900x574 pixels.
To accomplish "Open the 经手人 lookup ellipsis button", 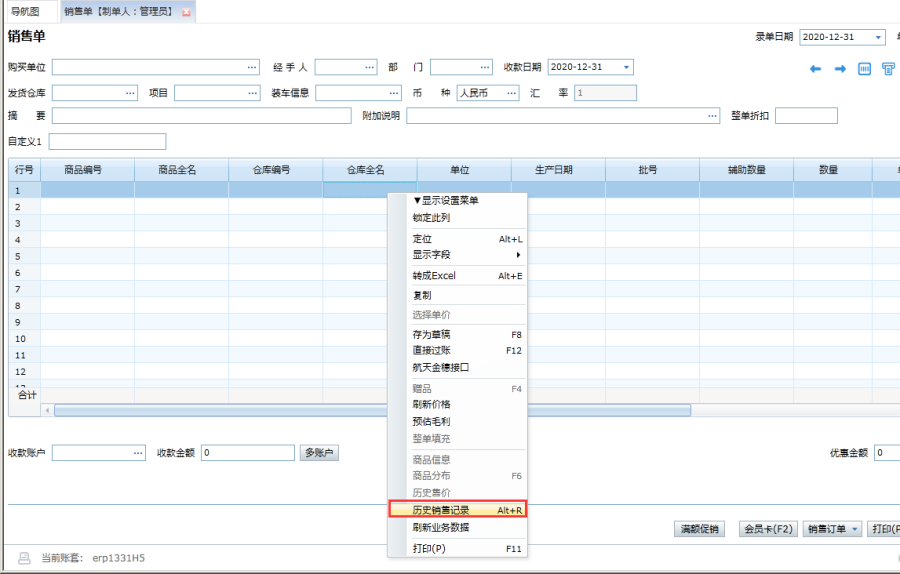I will click(x=368, y=67).
